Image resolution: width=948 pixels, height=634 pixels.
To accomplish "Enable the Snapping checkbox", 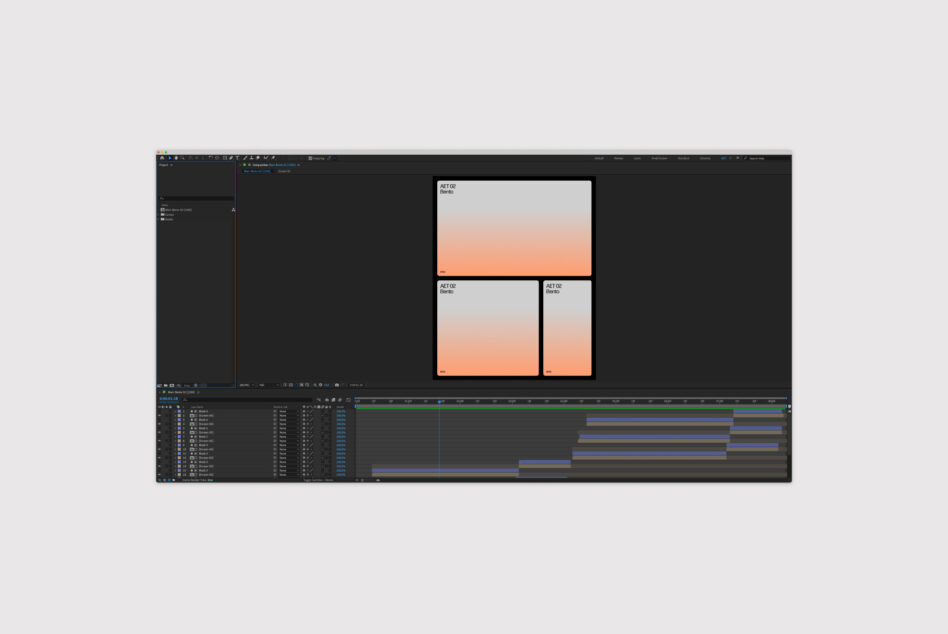I will point(310,158).
